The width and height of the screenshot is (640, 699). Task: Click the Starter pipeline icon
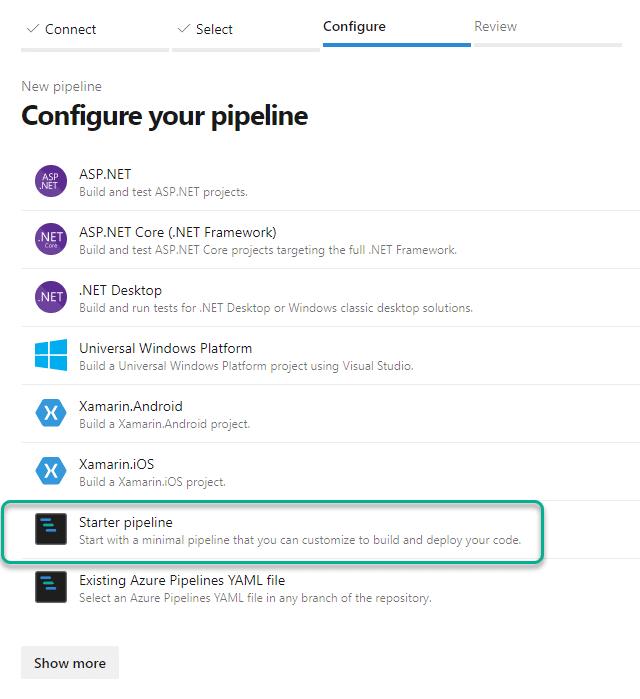[x=51, y=529]
